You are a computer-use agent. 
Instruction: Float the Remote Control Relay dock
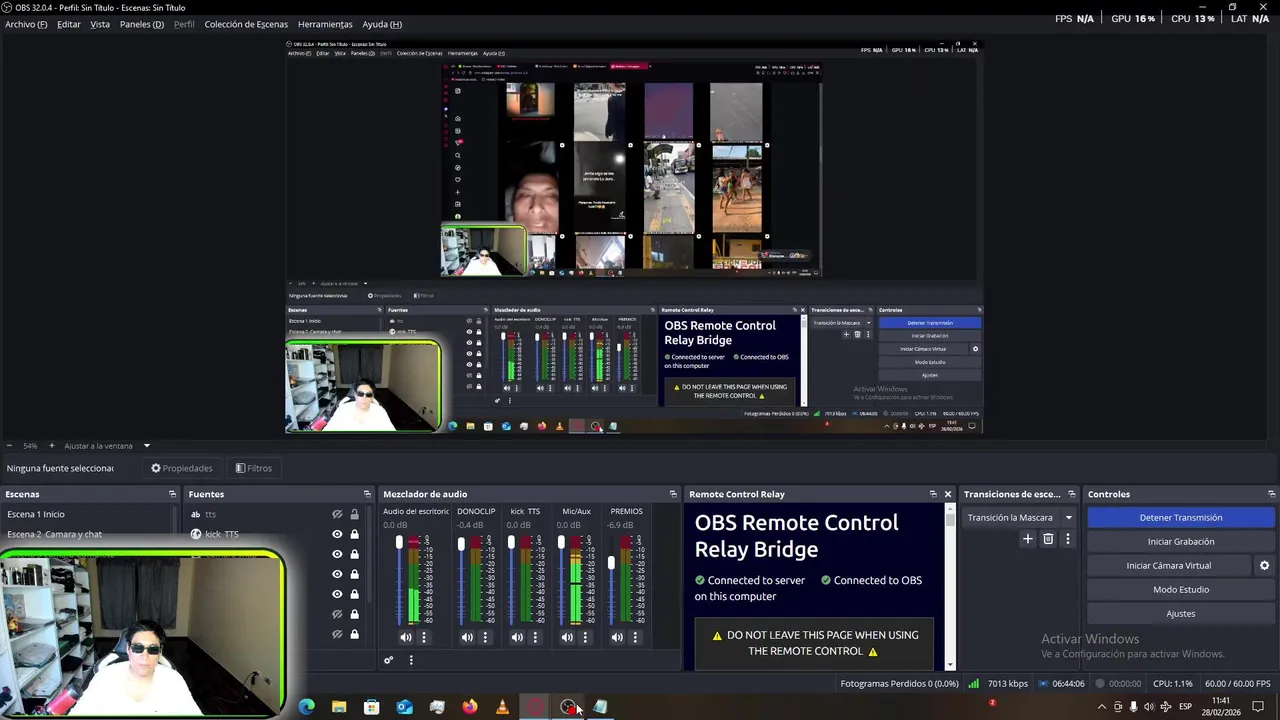click(933, 494)
